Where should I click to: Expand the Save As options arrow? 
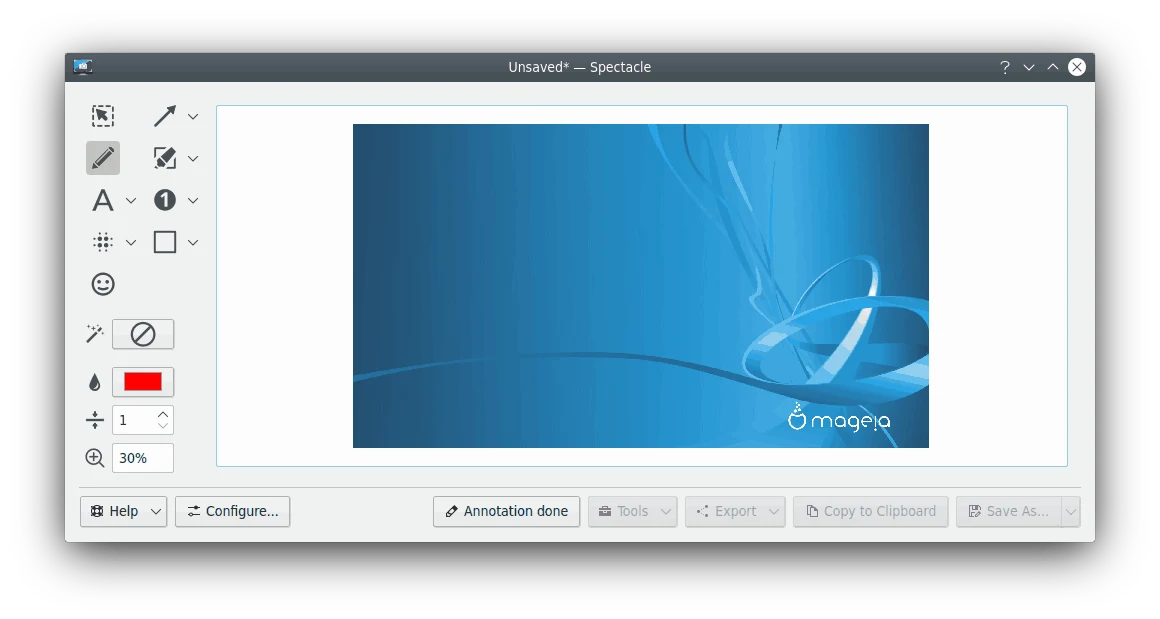[x=1070, y=511]
